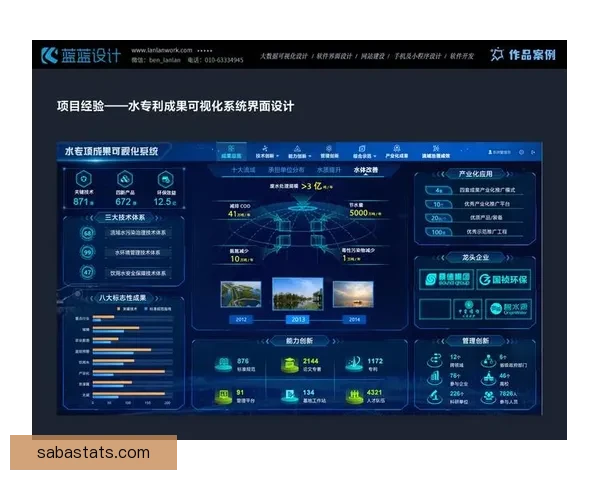Viewport: 600px width, 480px height.
Task: Click the bar-chart icon beside 78个
Action: [x=435, y=378]
